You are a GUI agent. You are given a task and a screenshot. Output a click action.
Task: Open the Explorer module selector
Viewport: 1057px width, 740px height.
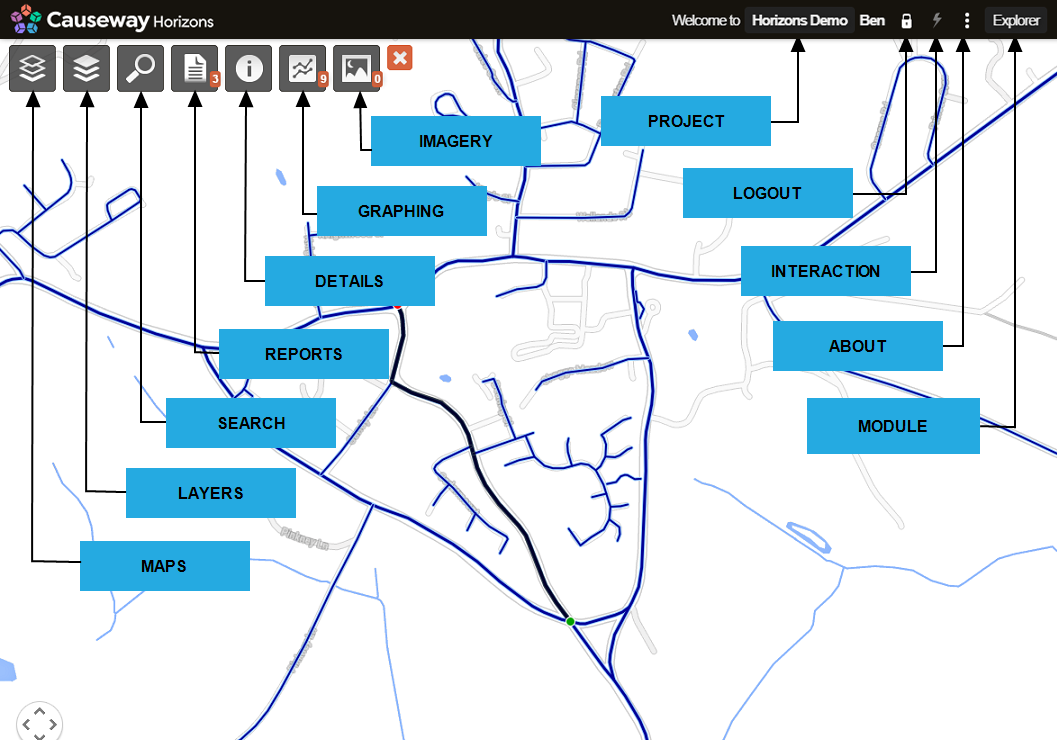click(x=1016, y=20)
